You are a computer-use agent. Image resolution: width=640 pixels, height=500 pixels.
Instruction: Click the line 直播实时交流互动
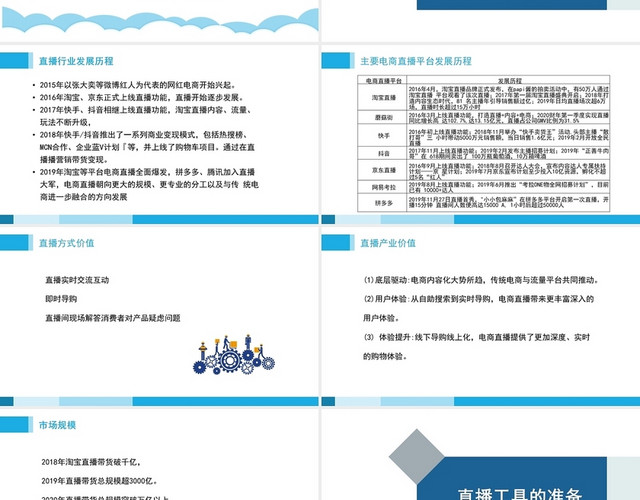coord(77,280)
